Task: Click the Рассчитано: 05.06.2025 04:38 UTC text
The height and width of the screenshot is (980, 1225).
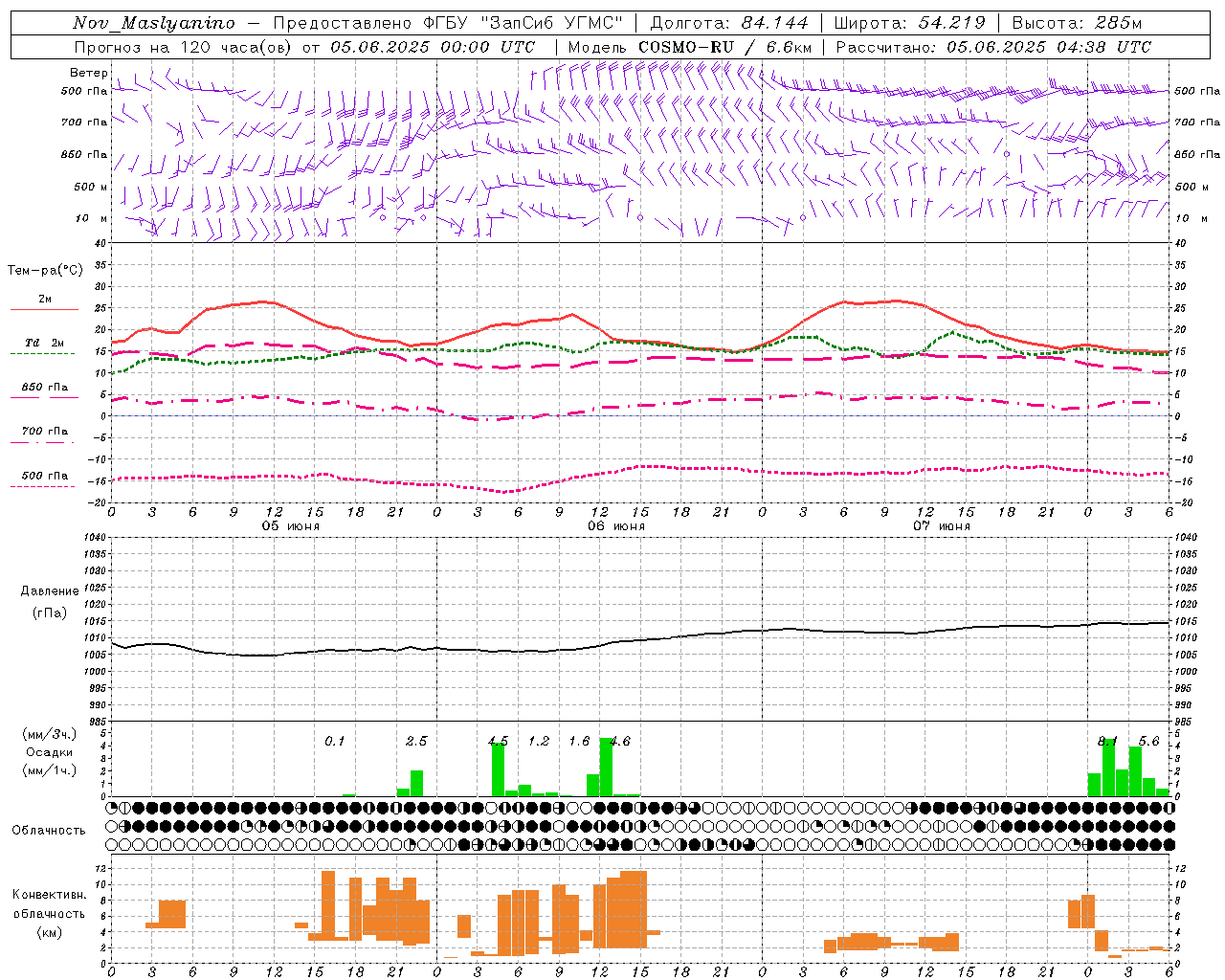Action: click(993, 47)
